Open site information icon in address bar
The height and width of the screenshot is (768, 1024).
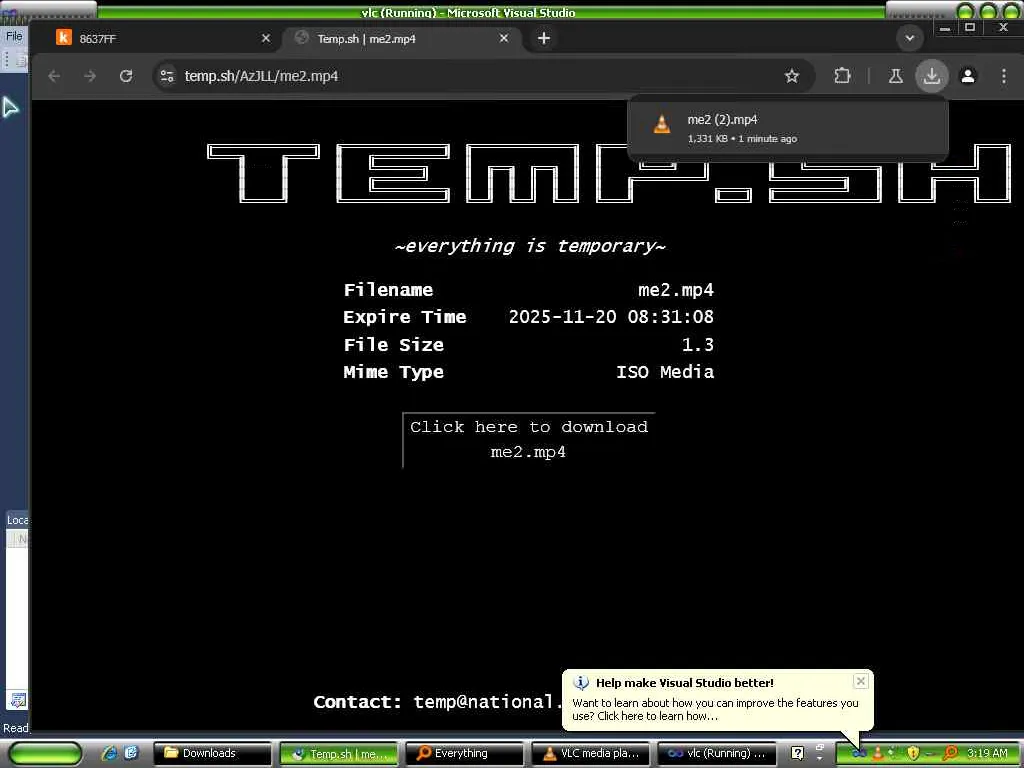click(167, 76)
